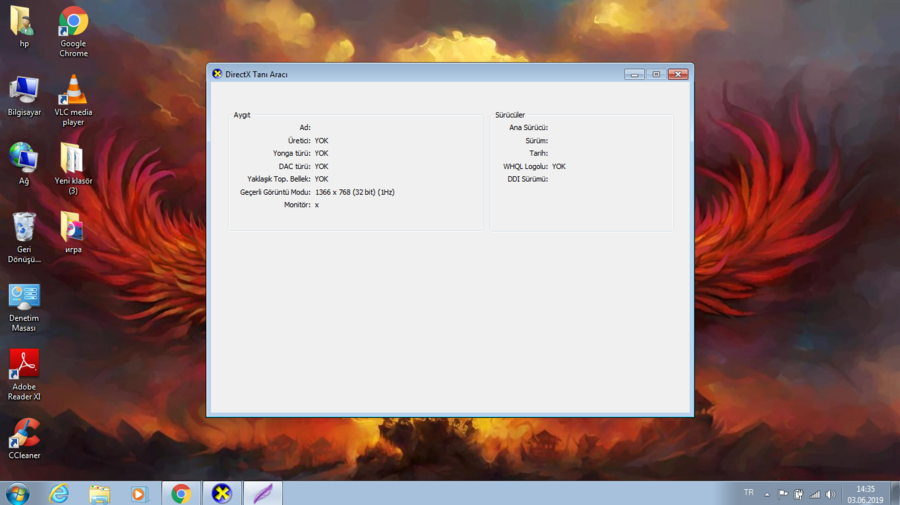The width and height of the screenshot is (900, 505).
Task: Click the Sürücüler group heading
Action: [x=510, y=115]
